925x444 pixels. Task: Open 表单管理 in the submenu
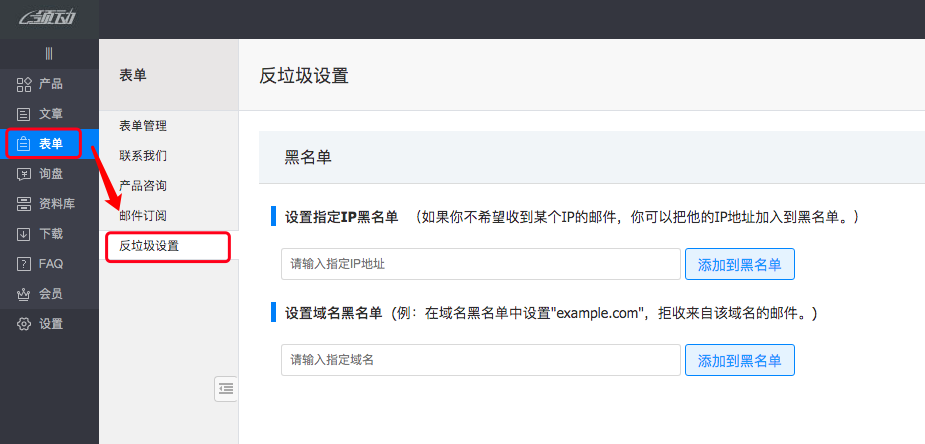point(142,126)
